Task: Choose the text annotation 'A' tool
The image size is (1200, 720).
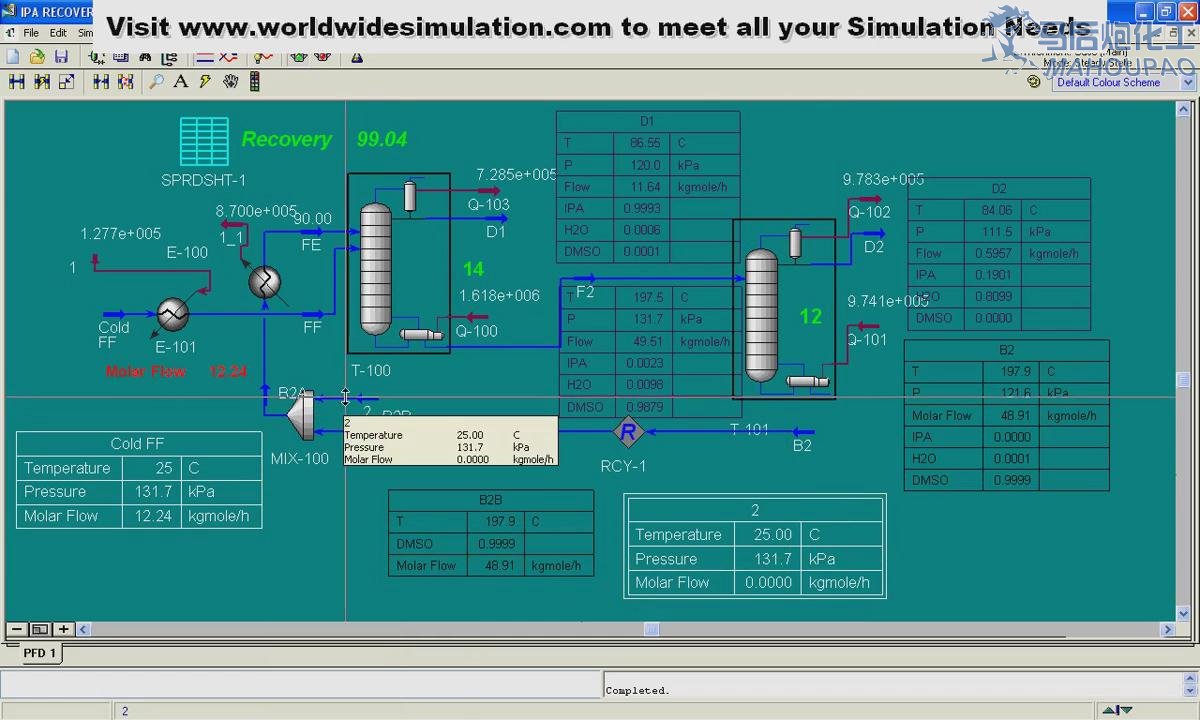Action: pyautogui.click(x=181, y=82)
